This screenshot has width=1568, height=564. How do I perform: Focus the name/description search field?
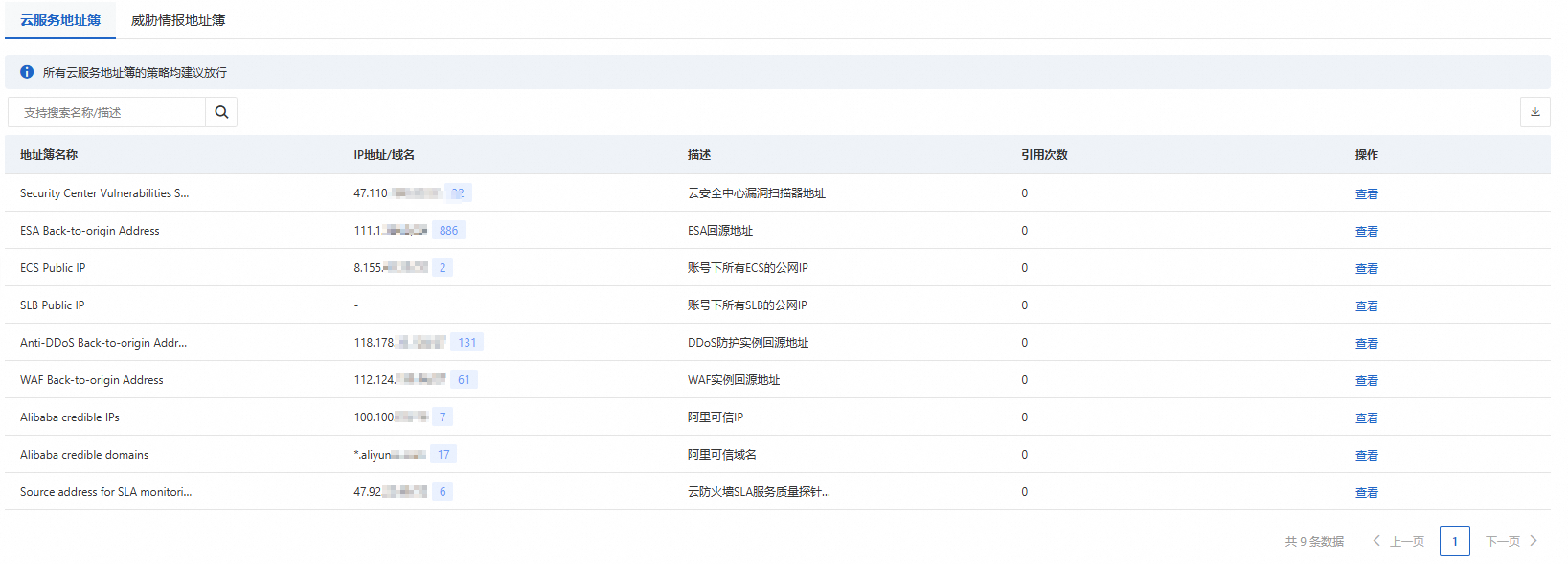click(106, 112)
